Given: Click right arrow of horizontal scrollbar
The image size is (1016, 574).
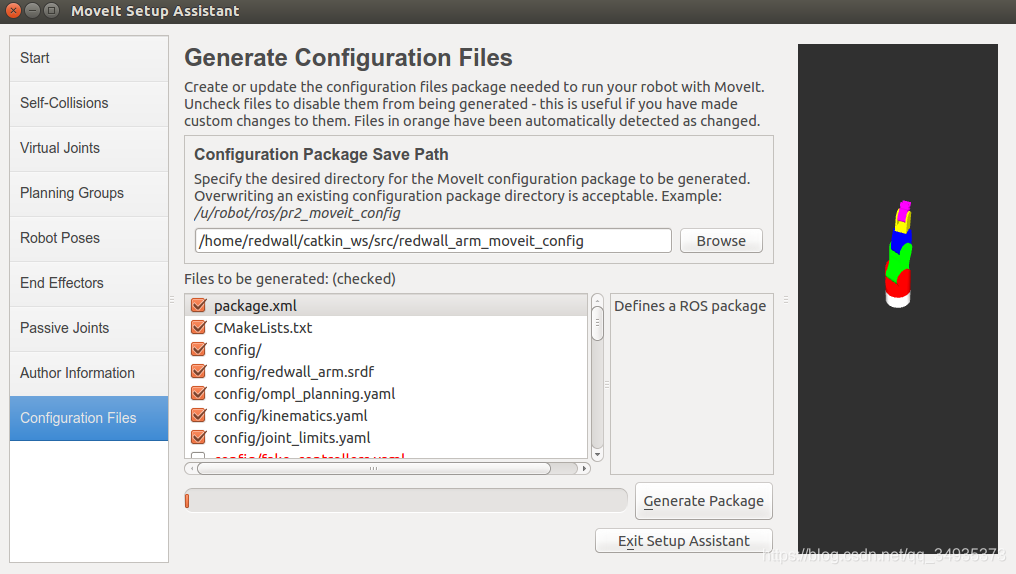Looking at the screenshot, I should [584, 468].
